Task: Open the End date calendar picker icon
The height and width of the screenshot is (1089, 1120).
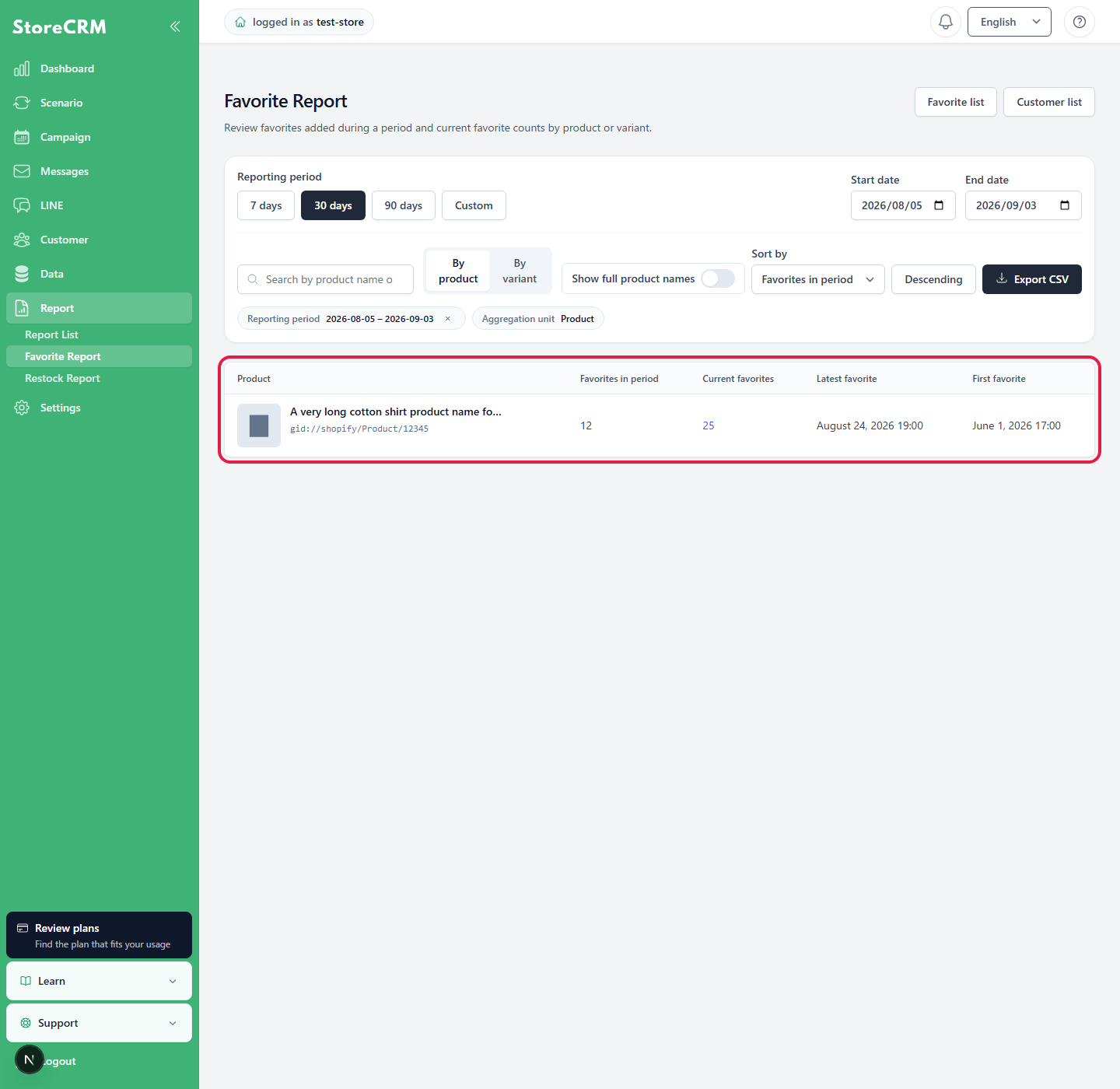Action: (1065, 205)
